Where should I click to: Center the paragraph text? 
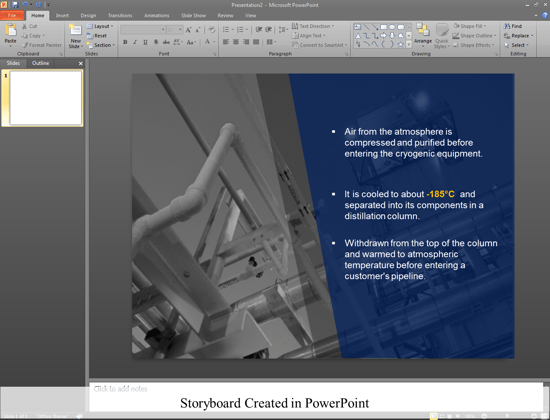(236, 42)
